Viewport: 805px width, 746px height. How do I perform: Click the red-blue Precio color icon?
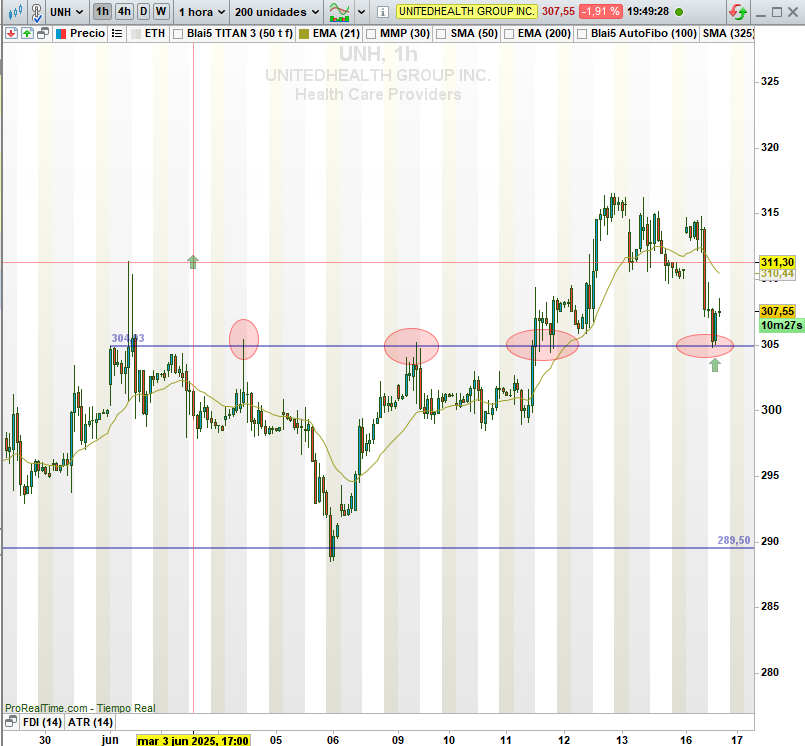click(61, 34)
